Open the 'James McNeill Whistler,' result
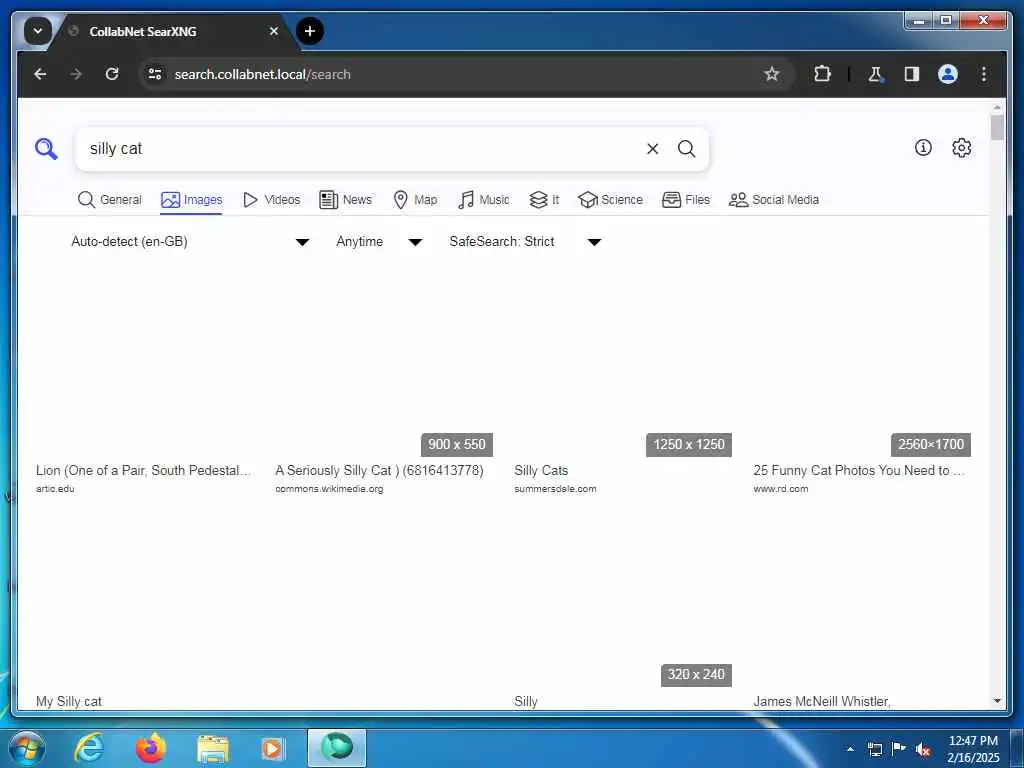Viewport: 1024px width, 768px height. (822, 701)
